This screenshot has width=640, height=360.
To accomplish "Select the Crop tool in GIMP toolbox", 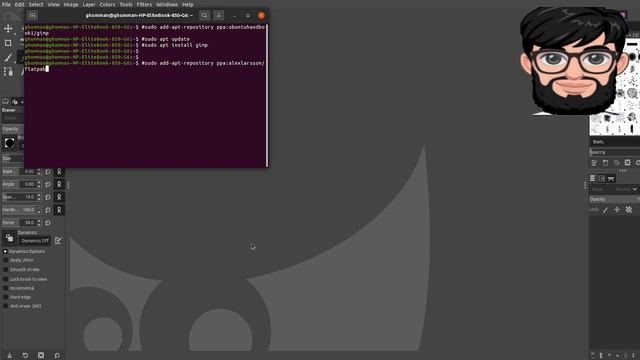I will click(x=8, y=43).
